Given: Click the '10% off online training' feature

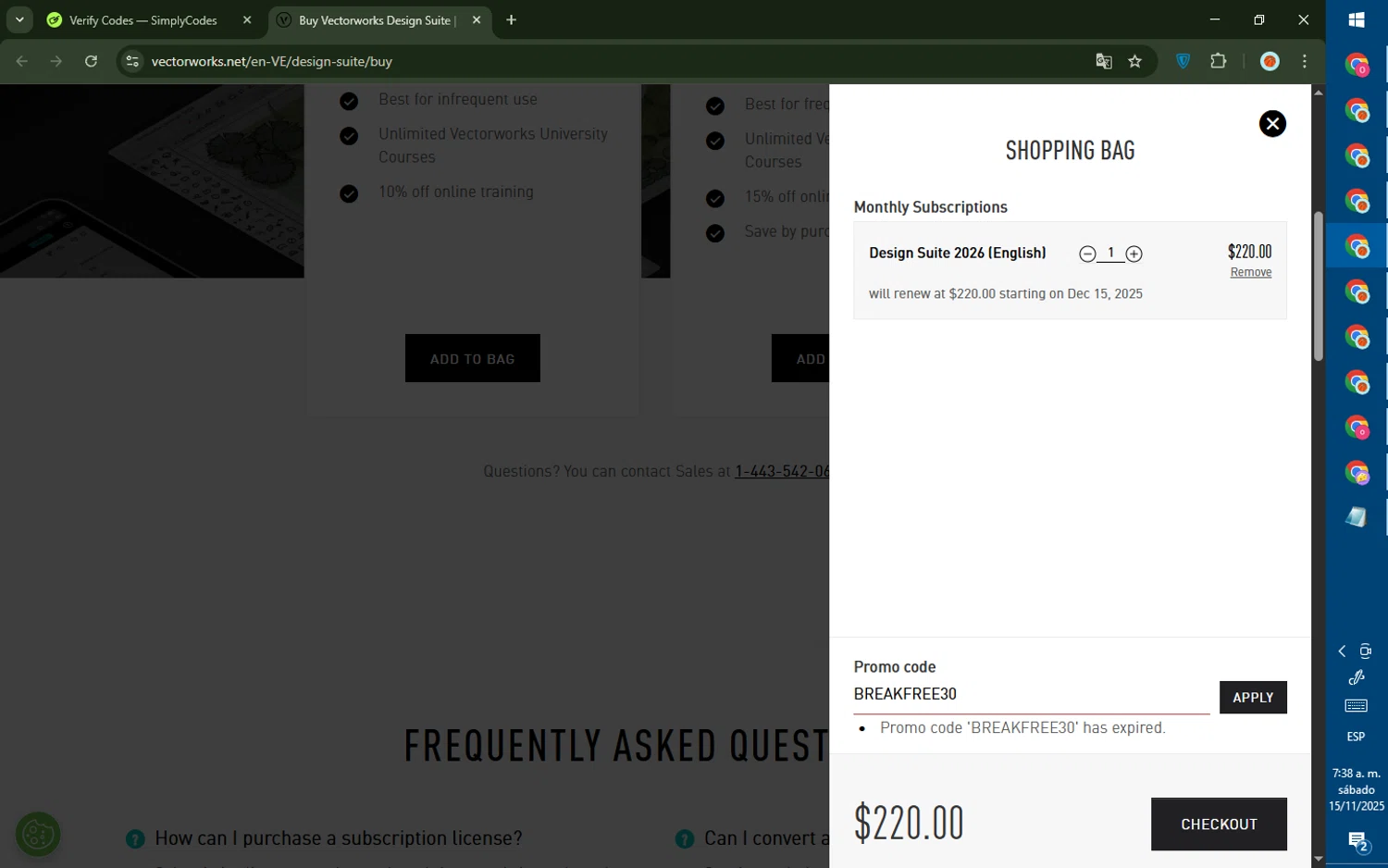Looking at the screenshot, I should coord(456,192).
